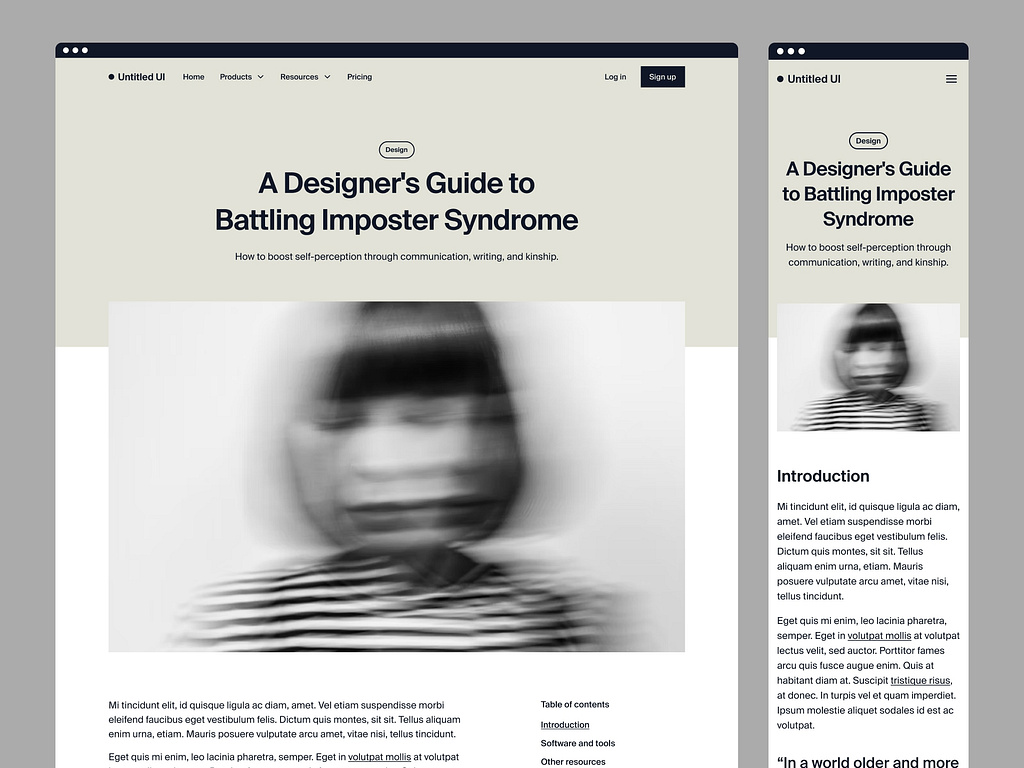Screen dimensions: 1024x768
Task: Click the volutpat mollis link in mobile paragraph
Action: point(878,635)
